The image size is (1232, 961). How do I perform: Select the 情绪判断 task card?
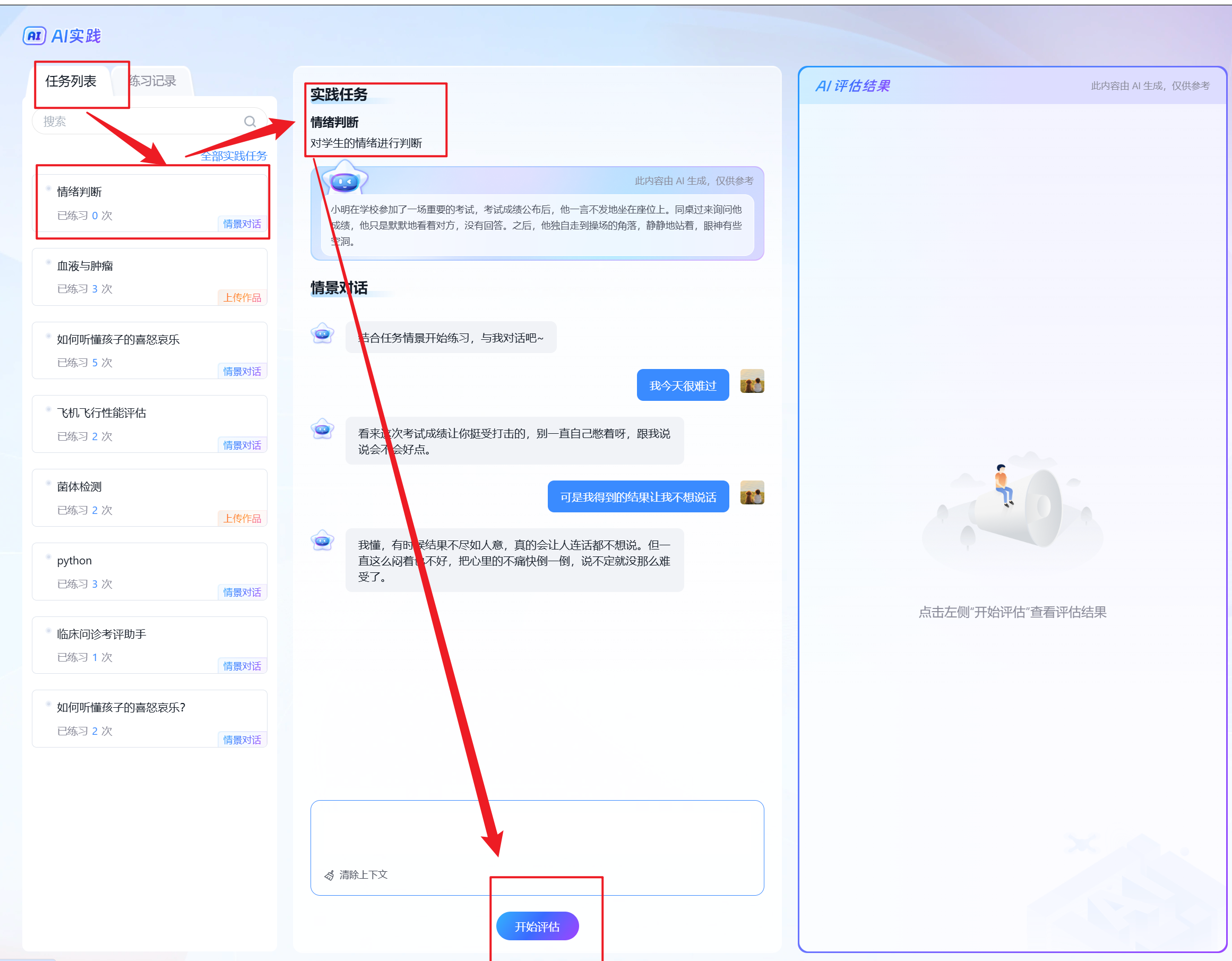coord(150,203)
